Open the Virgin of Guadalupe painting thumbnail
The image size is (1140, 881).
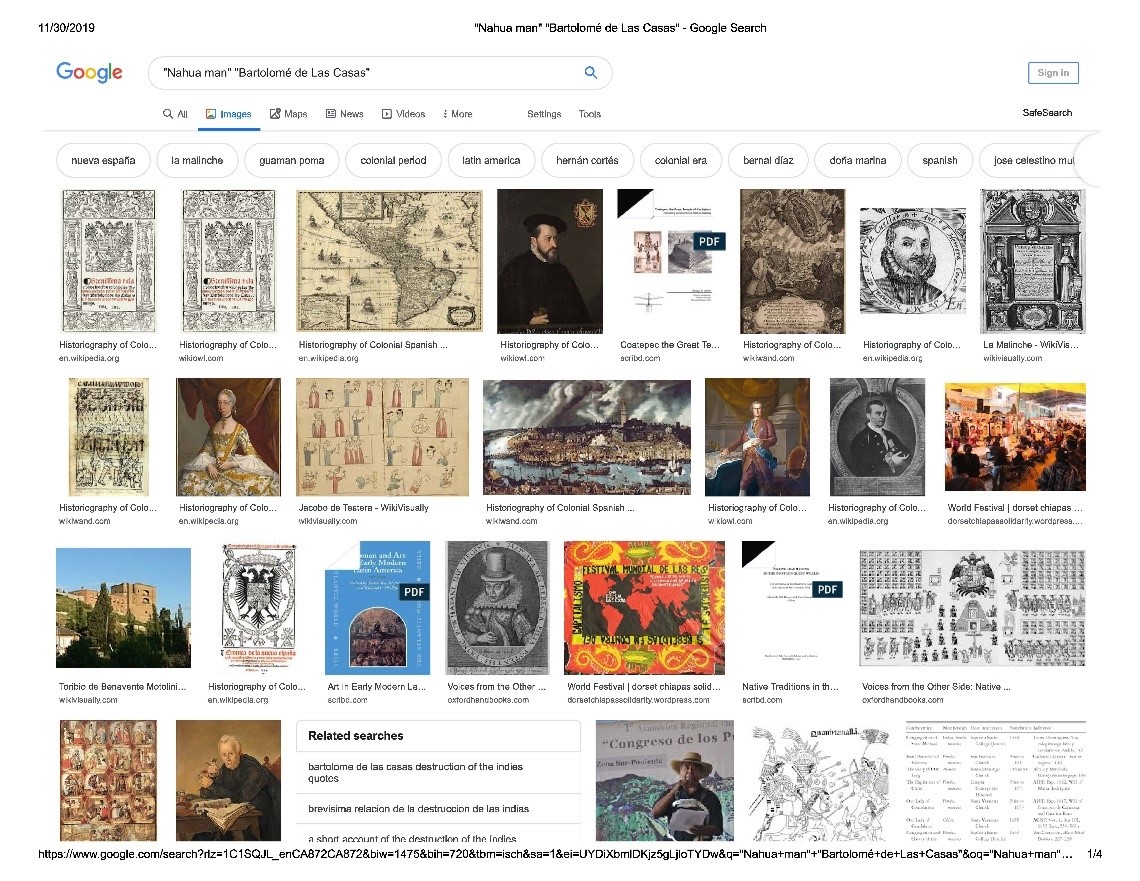tap(792, 261)
